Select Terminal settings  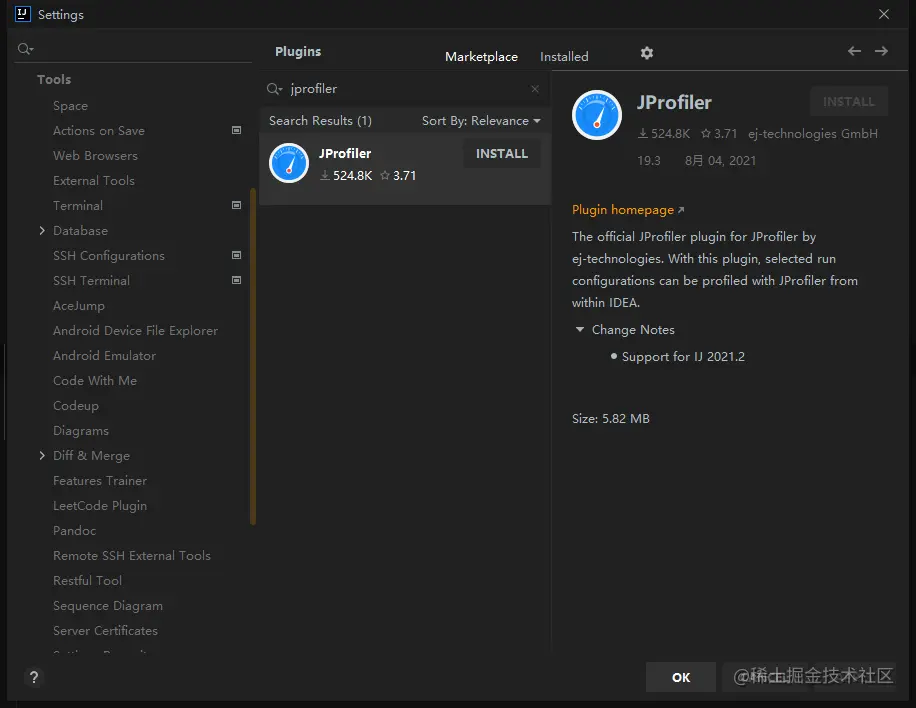78,206
